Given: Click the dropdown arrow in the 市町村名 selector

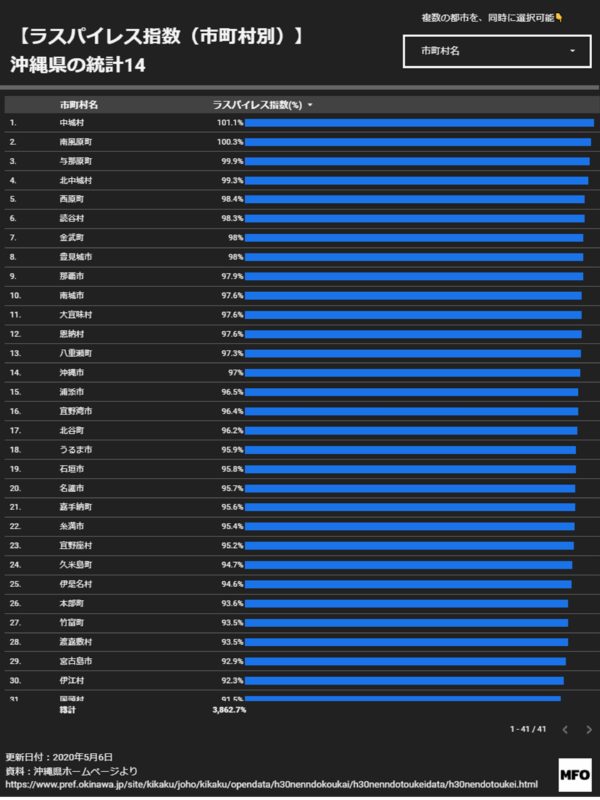Looking at the screenshot, I should 572,51.
